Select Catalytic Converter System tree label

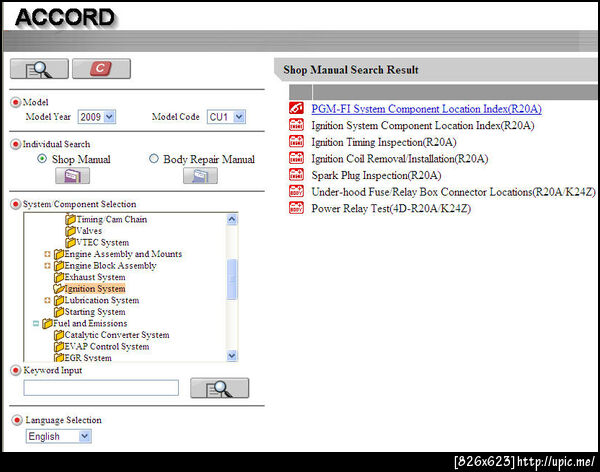click(x=117, y=335)
